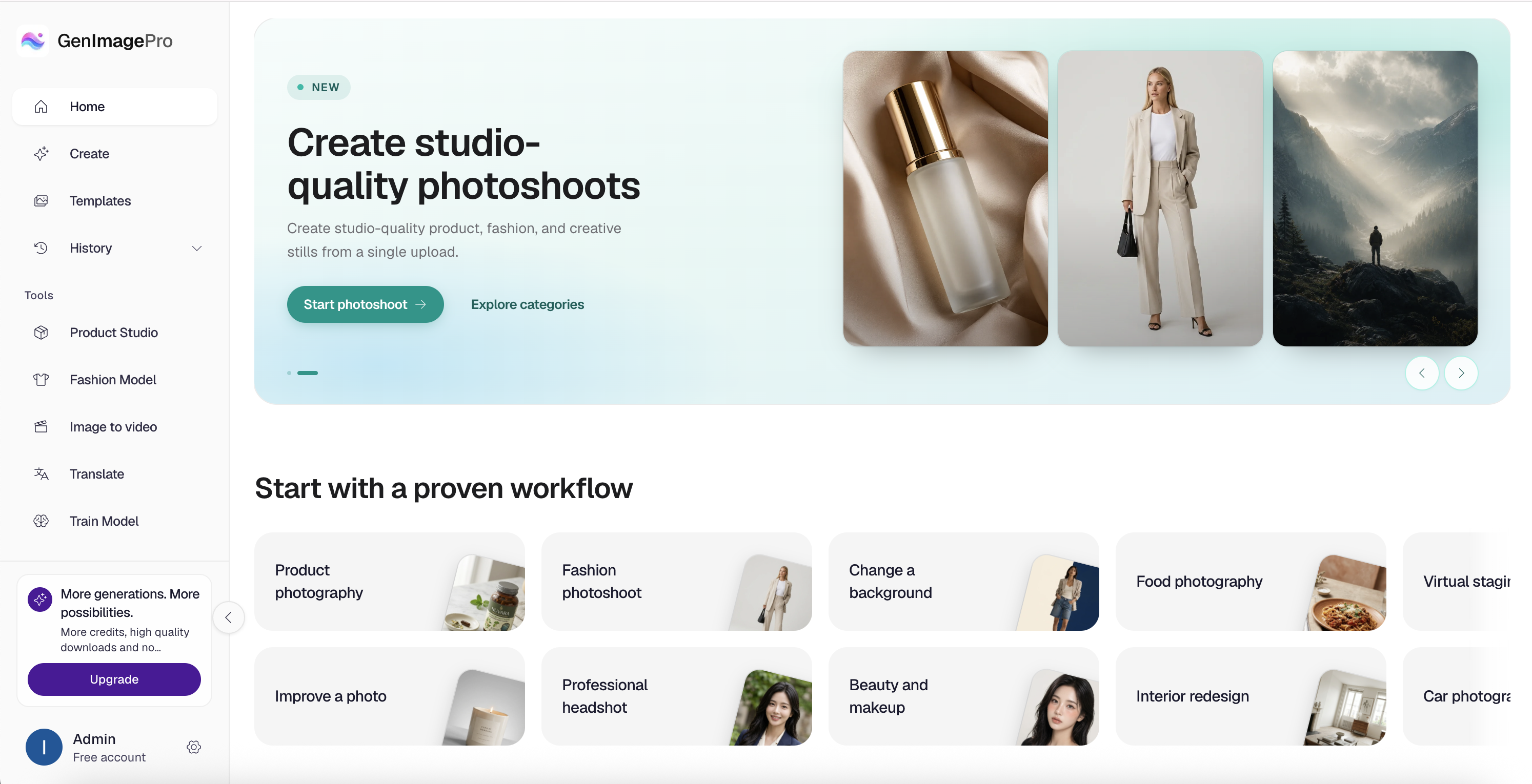Open the Product photography workflow card
Viewport: 1532px width, 784px height.
390,581
